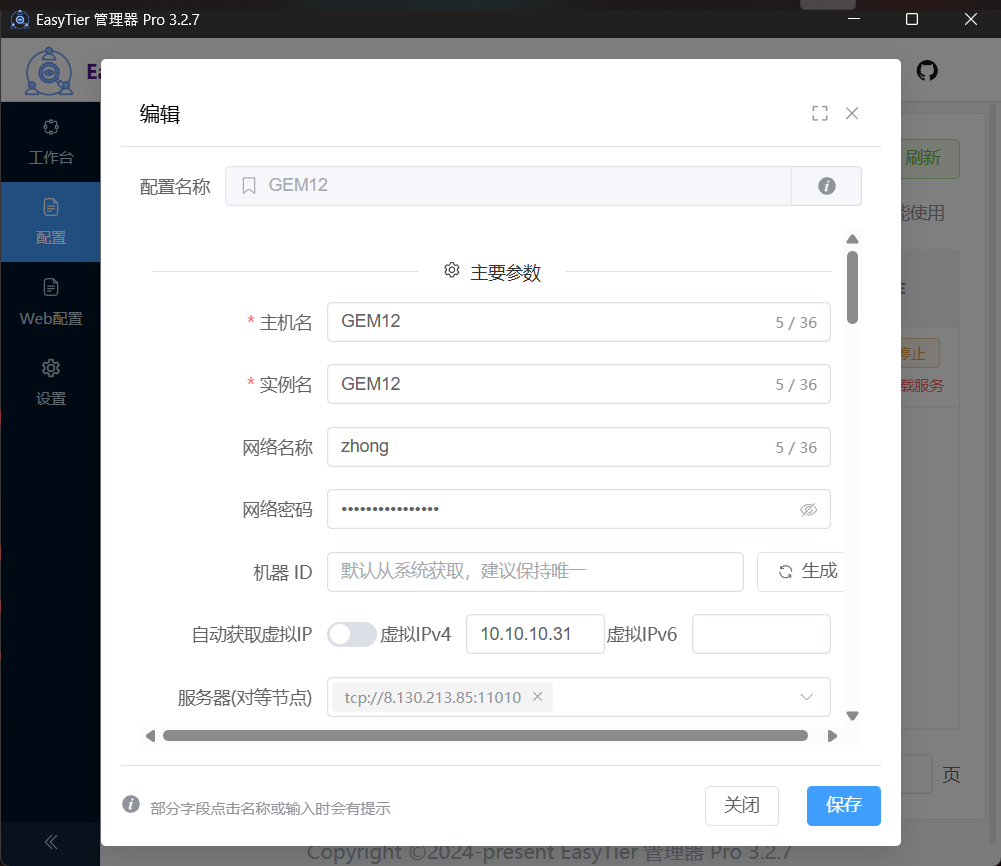
Task: Save the configuration with 保存
Action: click(843, 806)
